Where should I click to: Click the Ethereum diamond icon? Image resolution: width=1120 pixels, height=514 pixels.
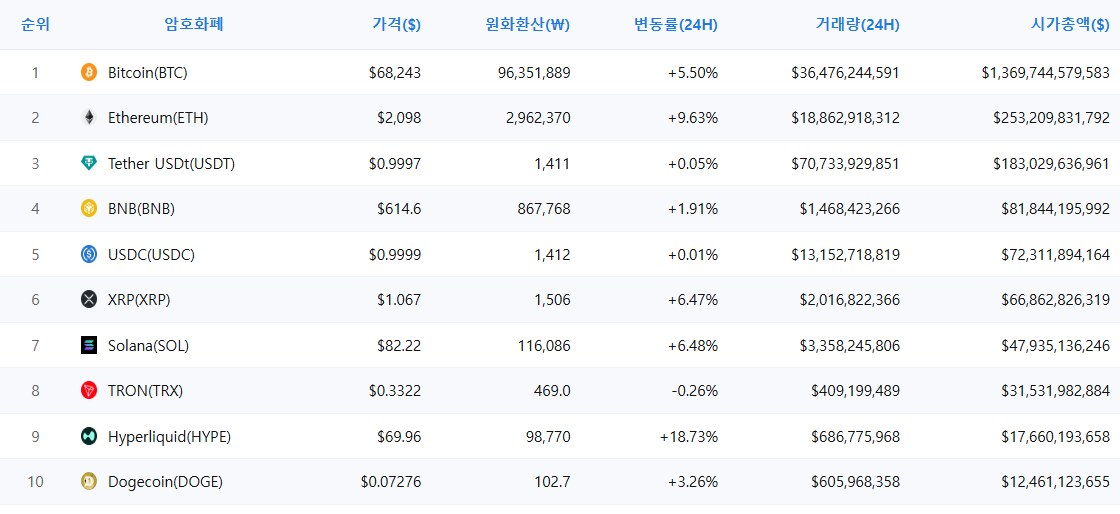89,118
